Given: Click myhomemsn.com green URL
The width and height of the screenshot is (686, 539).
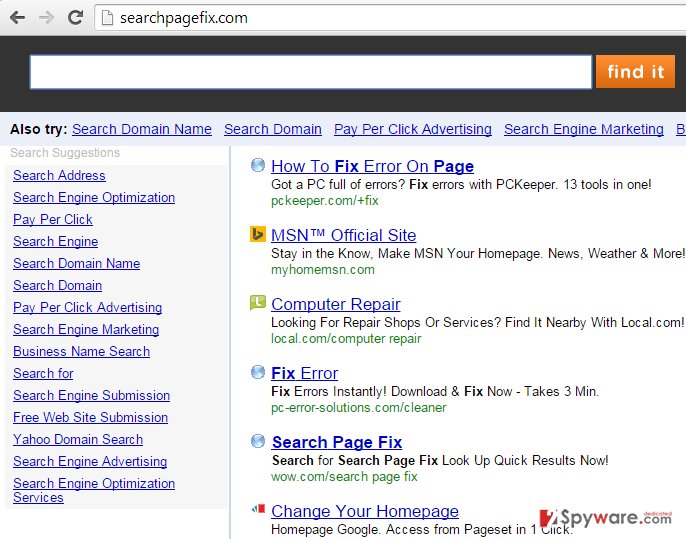Looking at the screenshot, I should point(323,270).
